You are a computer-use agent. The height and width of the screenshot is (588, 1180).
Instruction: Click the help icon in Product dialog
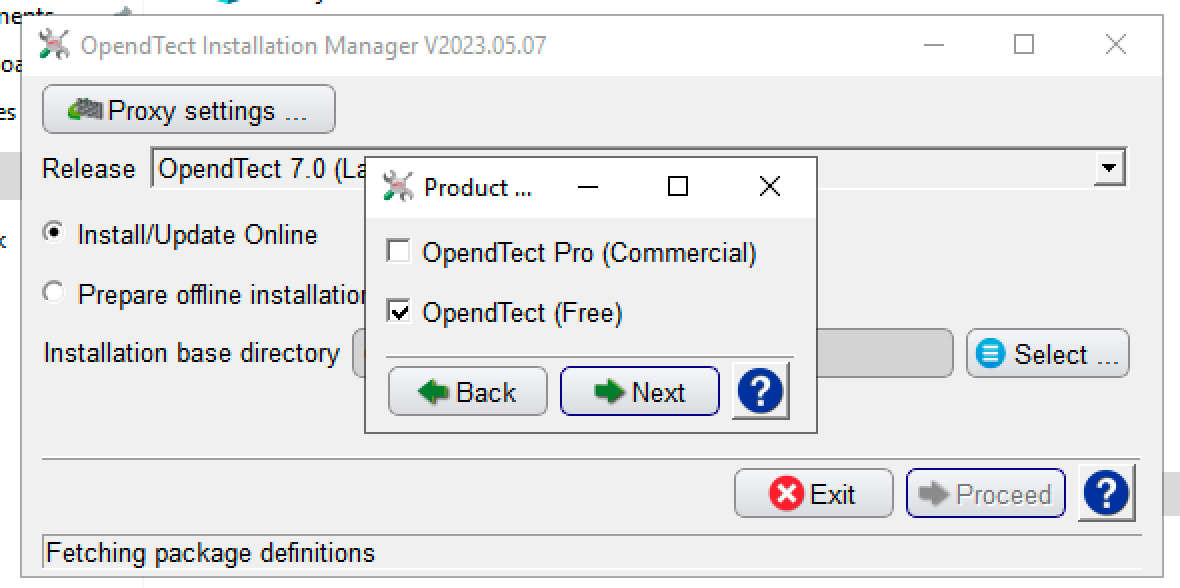click(x=760, y=391)
